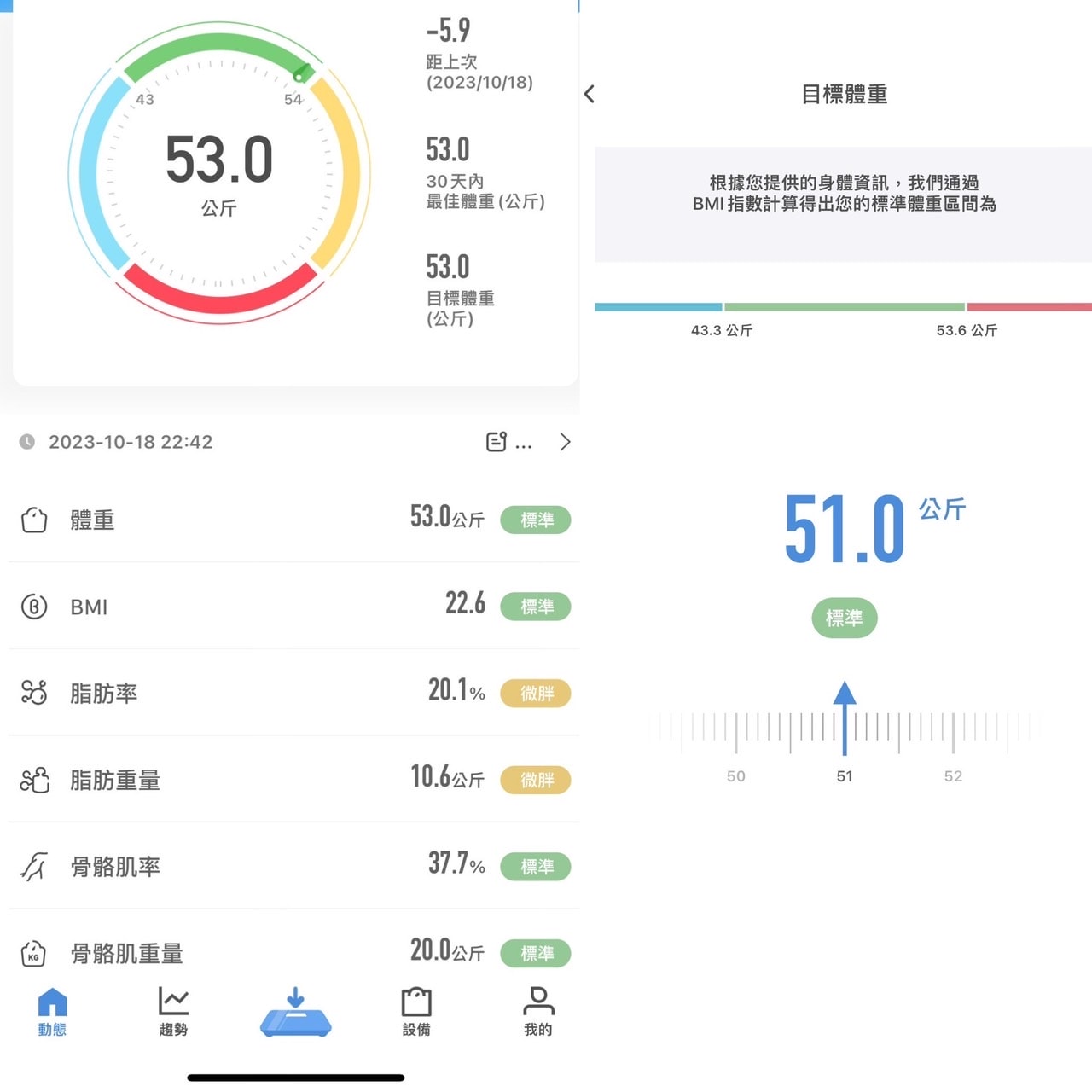Tap the blue scale weigh-in icon

295,1012
